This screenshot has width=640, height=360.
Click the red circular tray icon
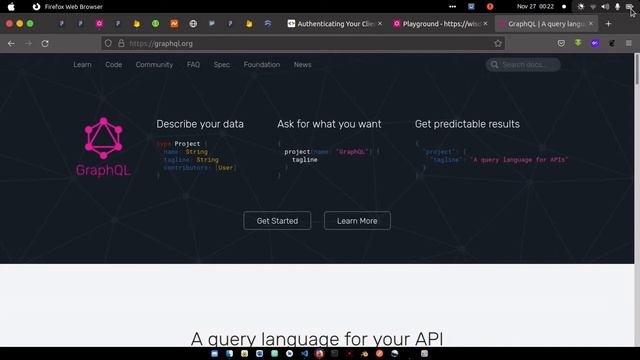[x=490, y=7]
